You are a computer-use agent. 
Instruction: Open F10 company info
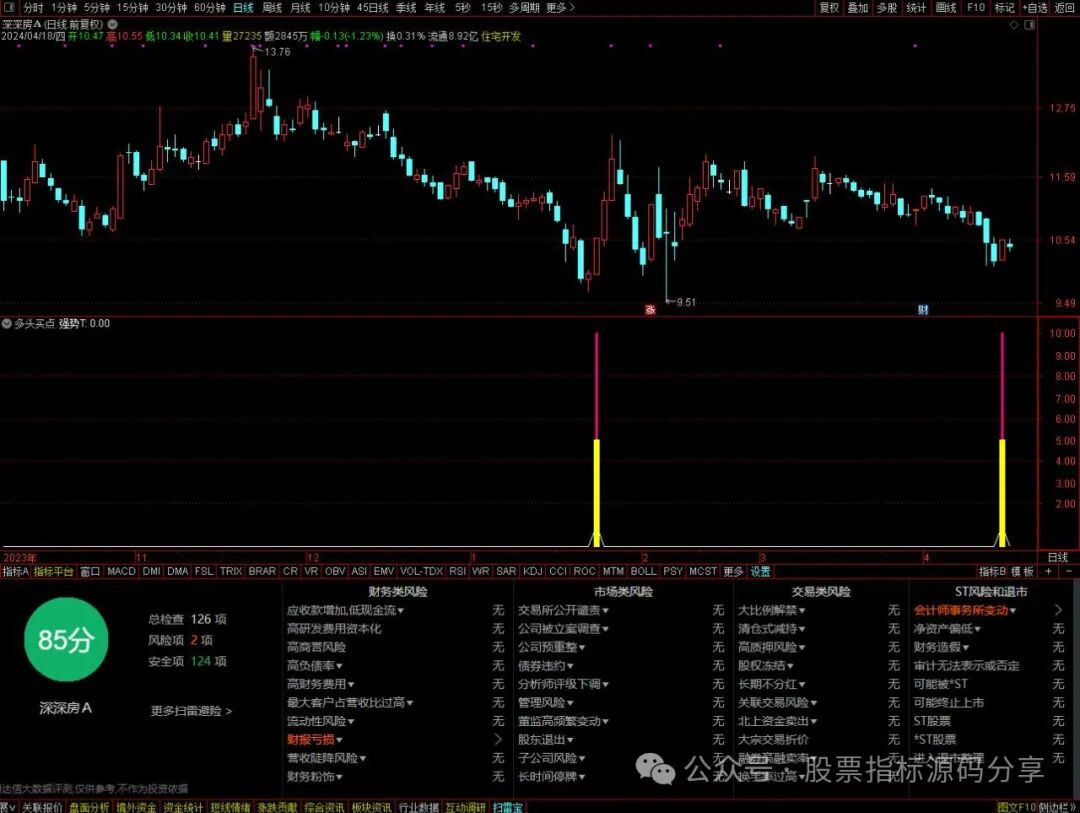coord(975,8)
